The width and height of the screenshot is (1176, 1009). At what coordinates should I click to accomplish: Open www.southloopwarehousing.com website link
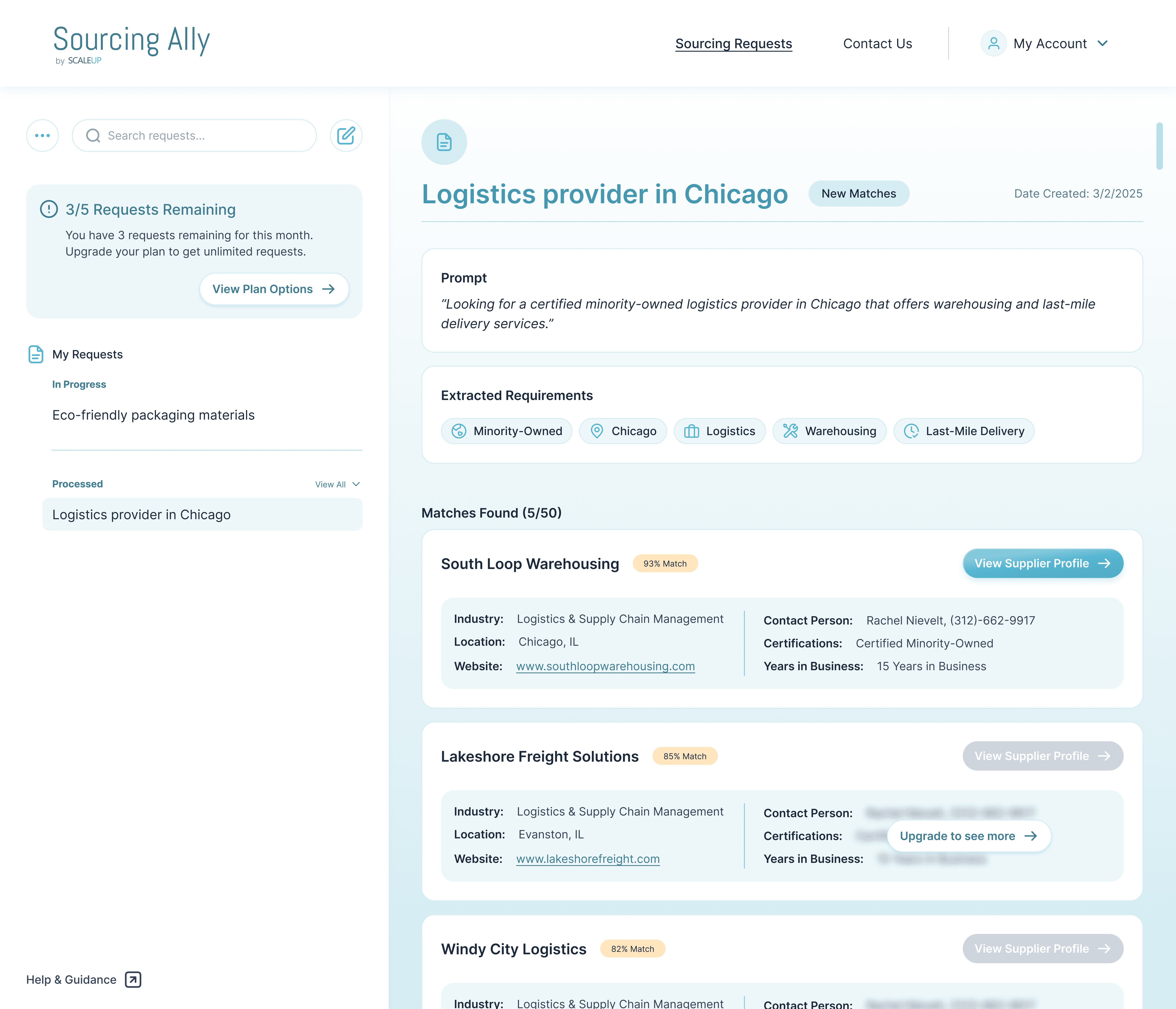pos(606,667)
